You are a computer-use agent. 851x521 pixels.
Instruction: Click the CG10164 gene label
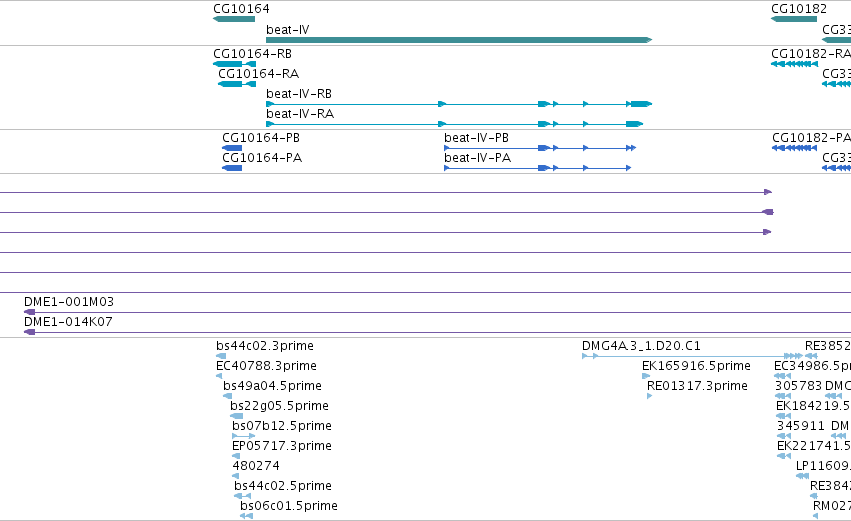[241, 9]
